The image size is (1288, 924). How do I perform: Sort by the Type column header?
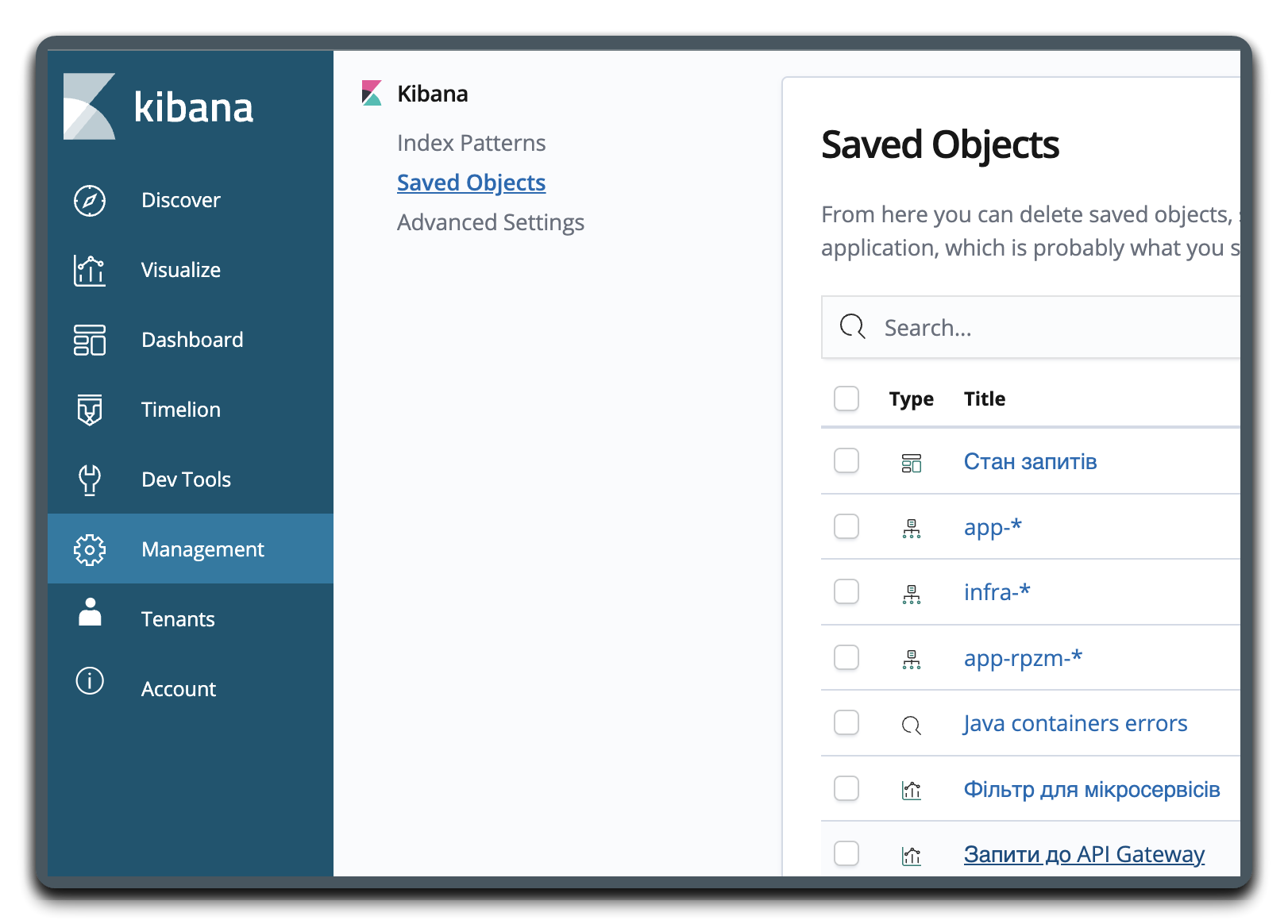click(911, 398)
